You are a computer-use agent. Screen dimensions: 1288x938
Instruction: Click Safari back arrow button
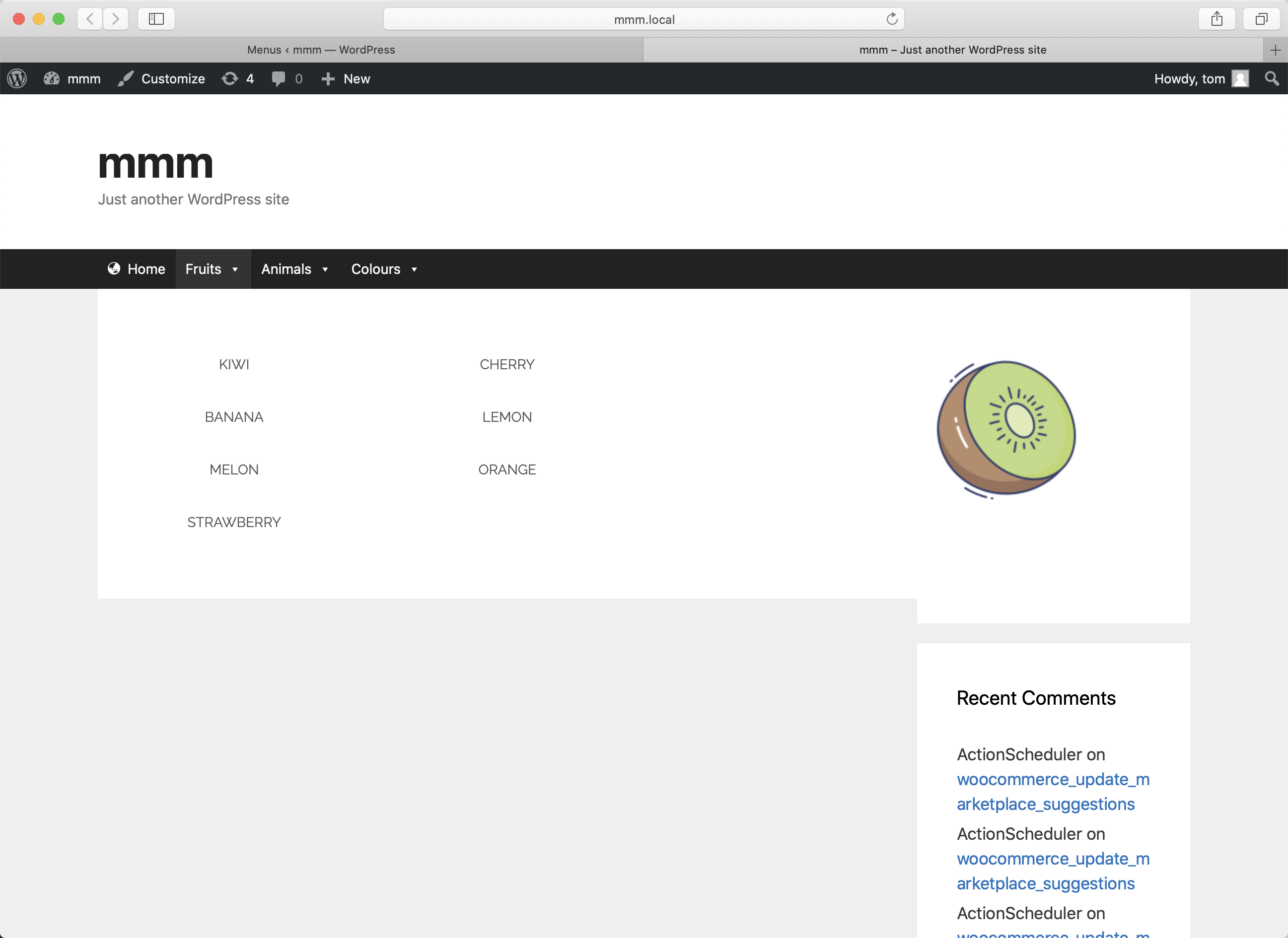[90, 19]
